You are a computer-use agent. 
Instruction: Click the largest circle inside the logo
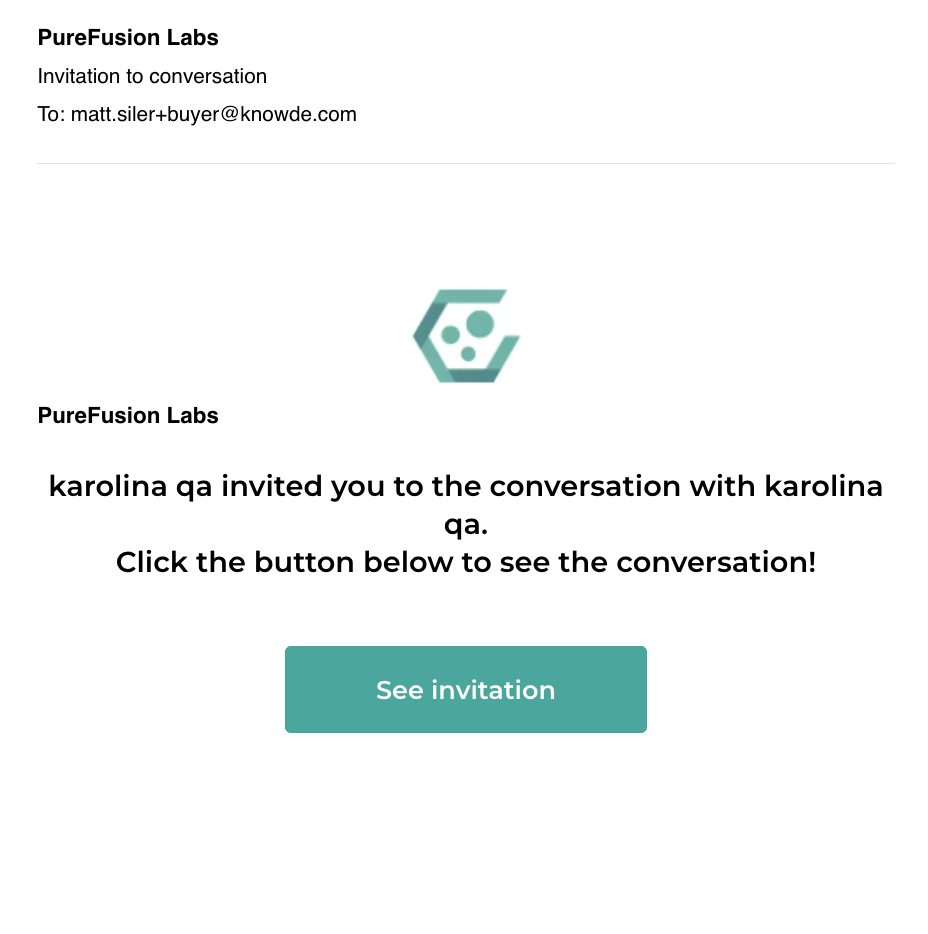(x=480, y=324)
